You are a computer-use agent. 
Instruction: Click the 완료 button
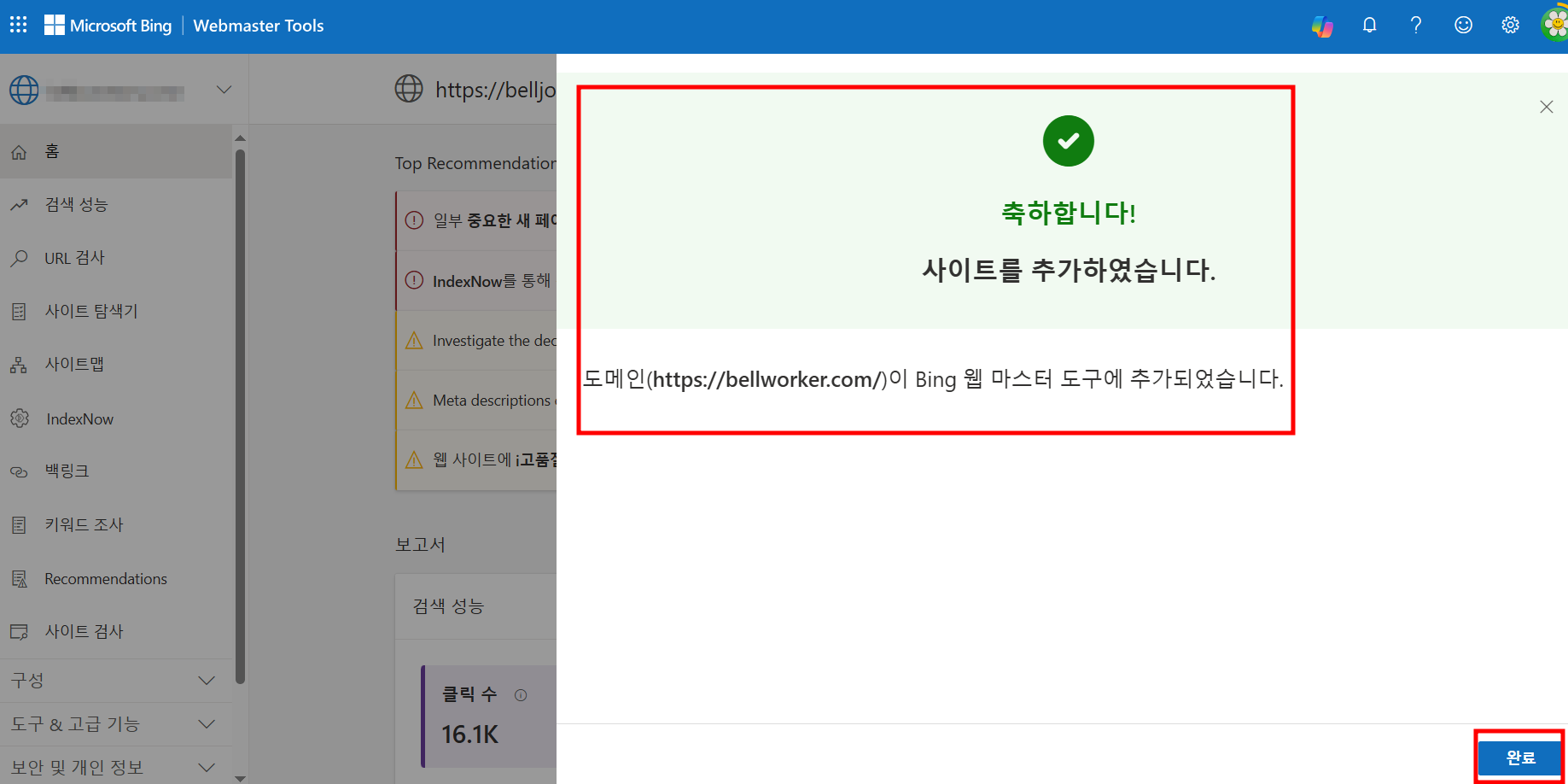pyautogui.click(x=1520, y=758)
